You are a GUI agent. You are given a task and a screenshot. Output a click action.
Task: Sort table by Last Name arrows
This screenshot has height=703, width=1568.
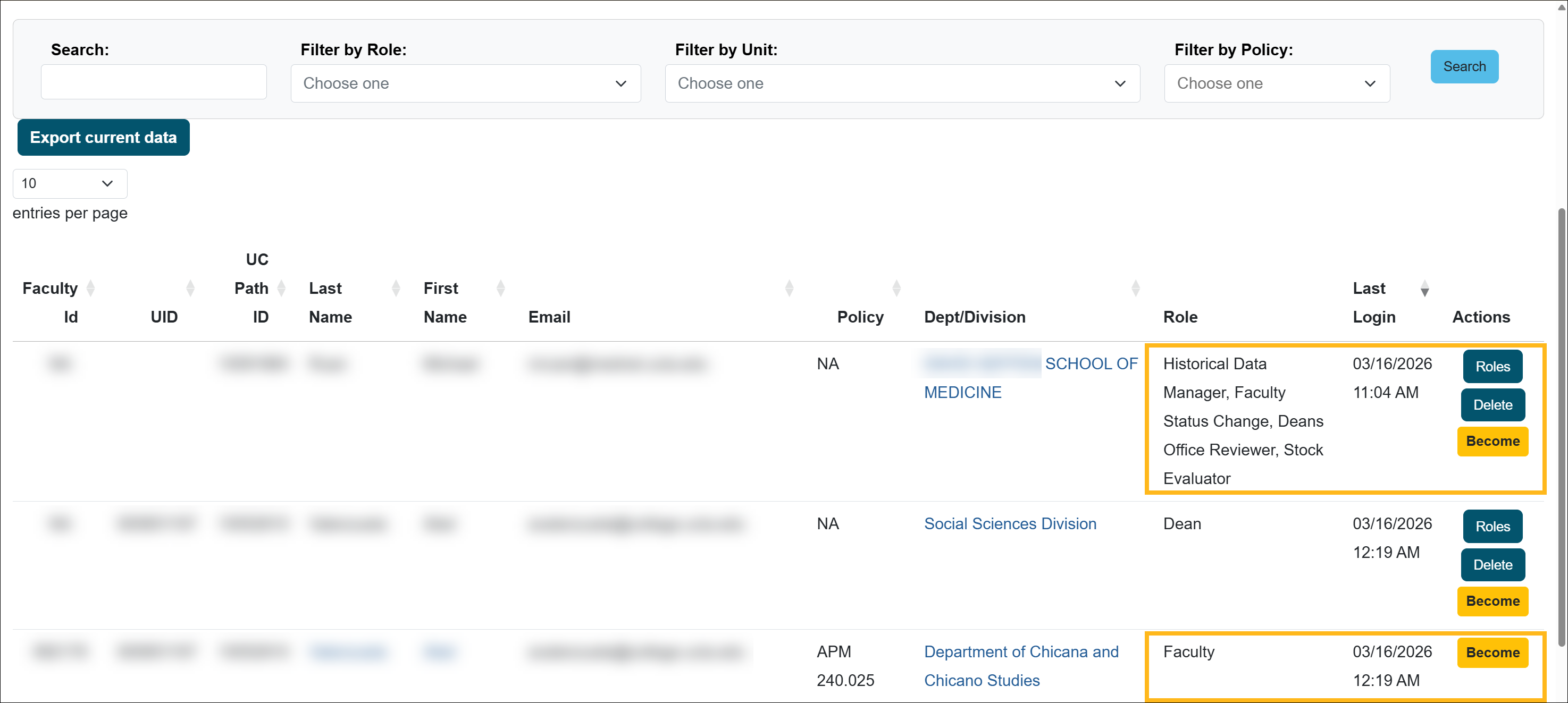click(396, 288)
